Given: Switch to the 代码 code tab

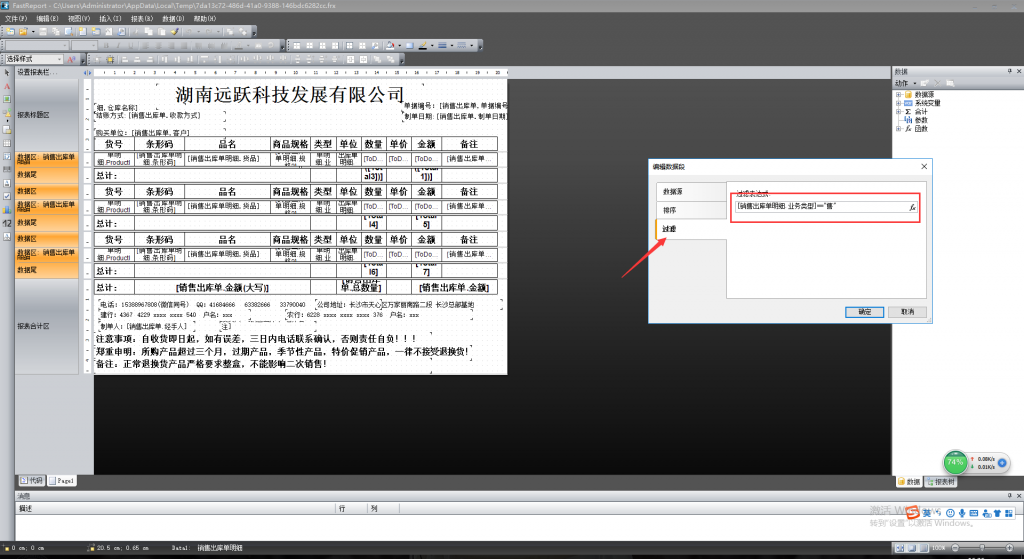Looking at the screenshot, I should click(x=31, y=481).
